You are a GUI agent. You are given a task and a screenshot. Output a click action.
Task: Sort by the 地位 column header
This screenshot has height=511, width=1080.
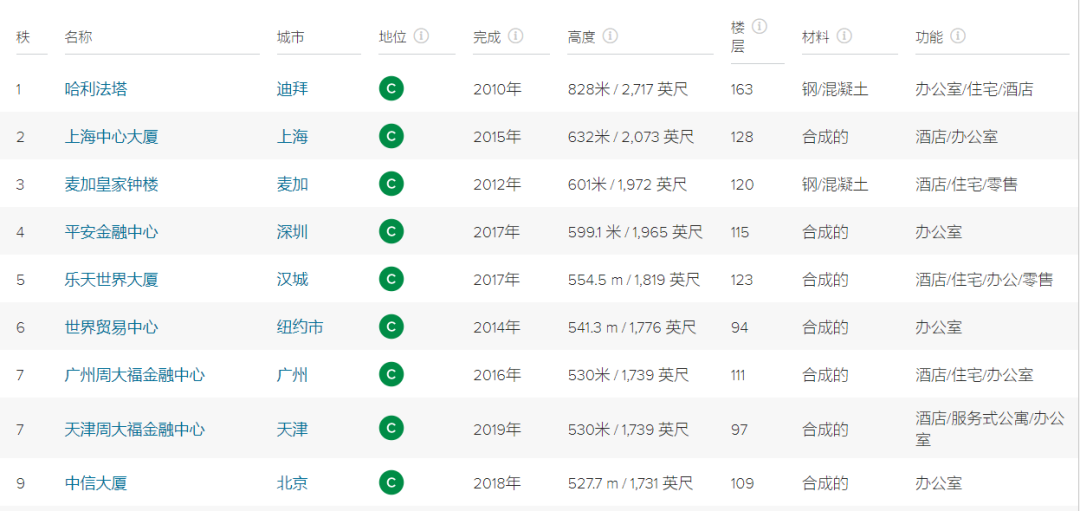(x=392, y=36)
